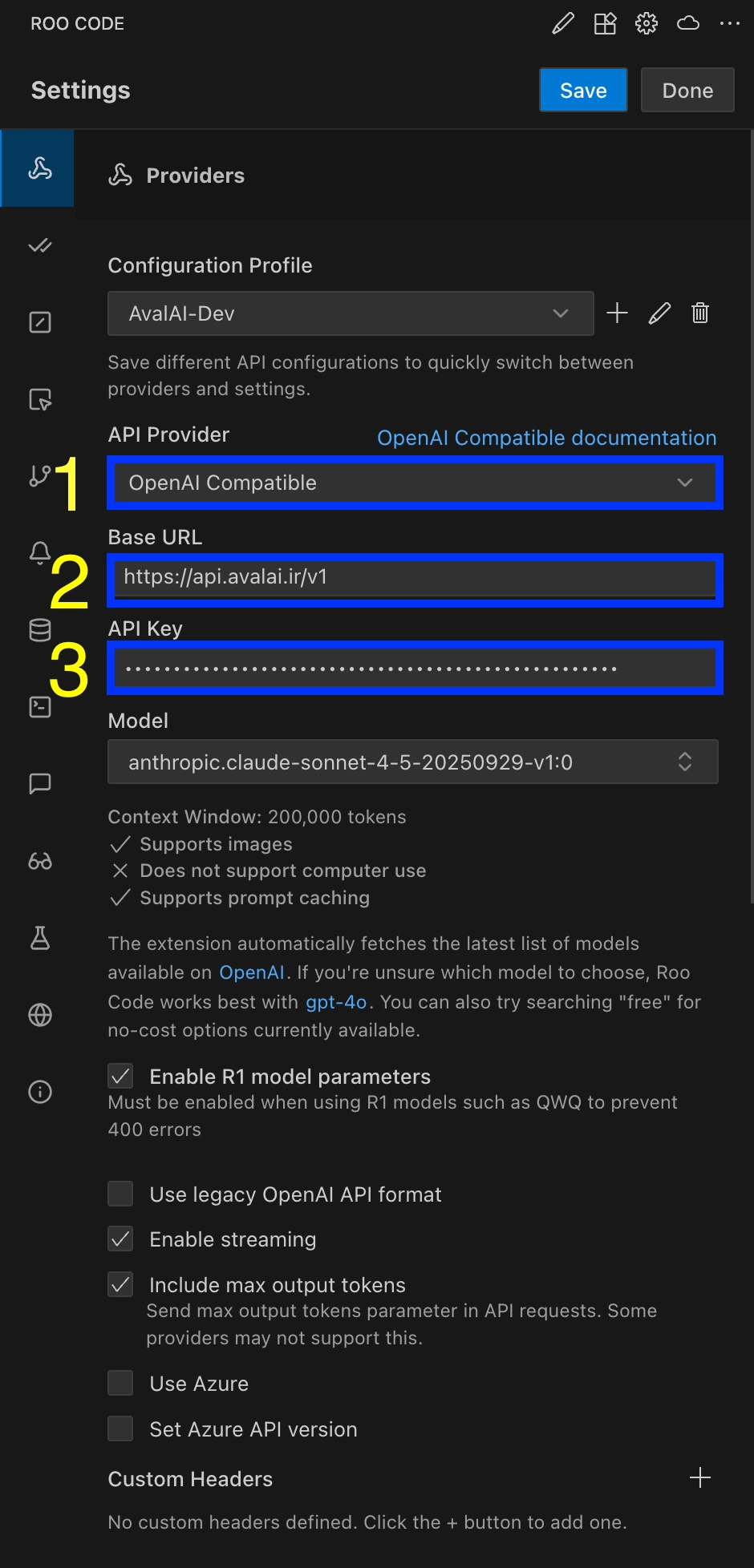Viewport: 754px width, 1568px height.
Task: Click the ellipsis menu in the header
Action: click(730, 23)
